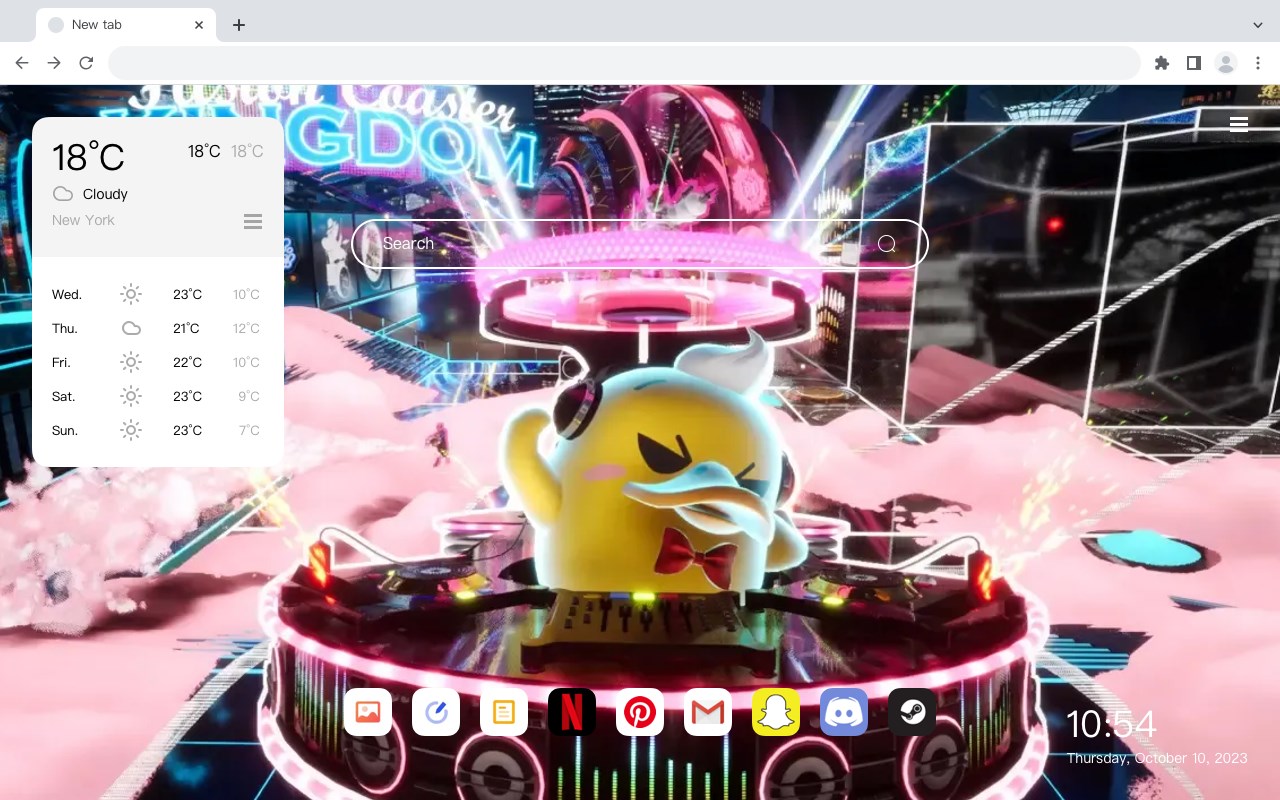Open a new browser tab
1280x800 pixels.
pos(238,25)
